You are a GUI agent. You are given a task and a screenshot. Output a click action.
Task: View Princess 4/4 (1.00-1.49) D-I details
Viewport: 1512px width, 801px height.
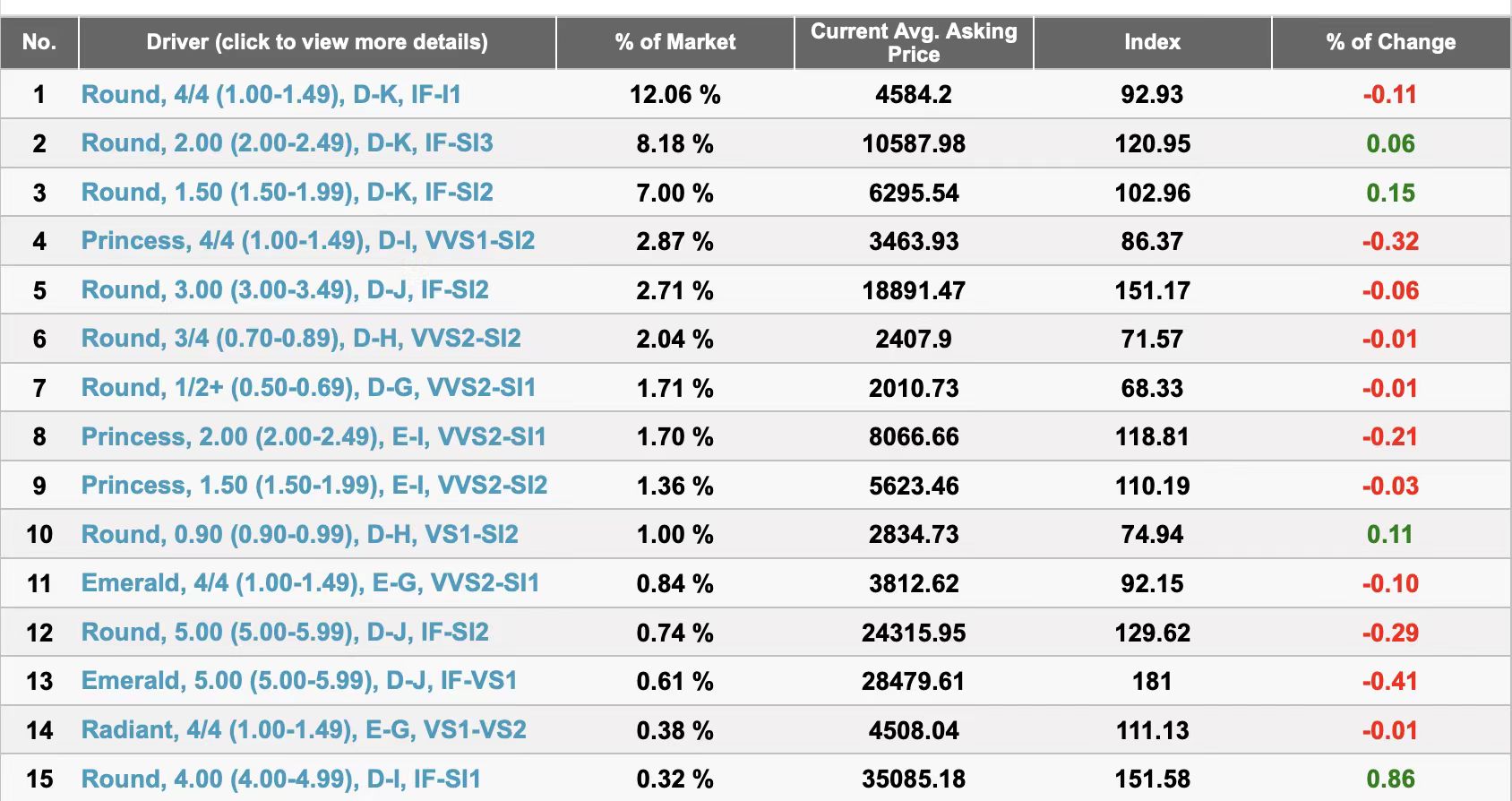coord(307,241)
